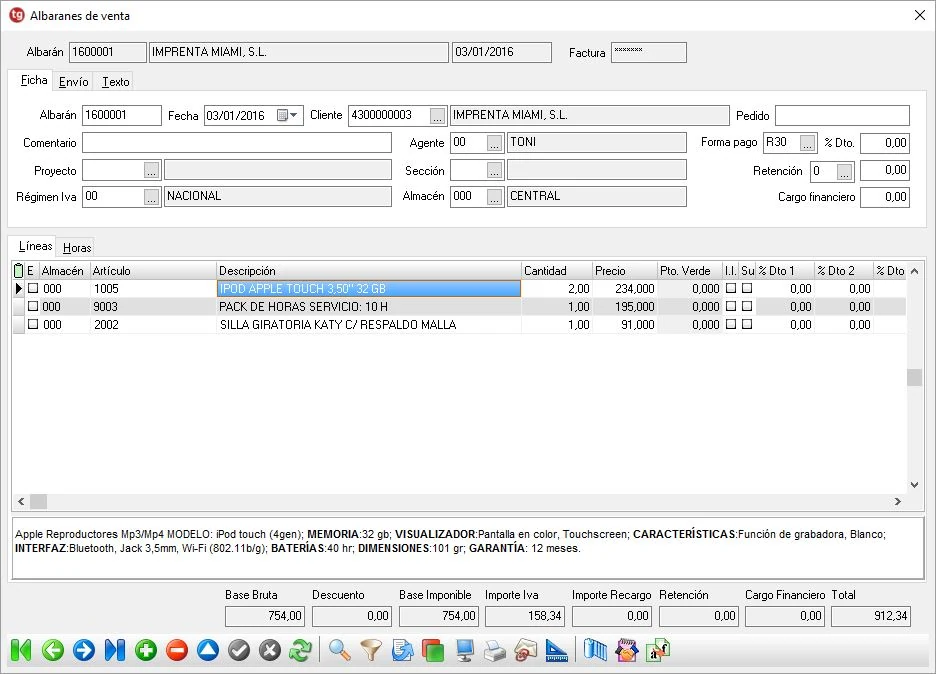Open the filter funnel icon
936x674 pixels.
(371, 650)
